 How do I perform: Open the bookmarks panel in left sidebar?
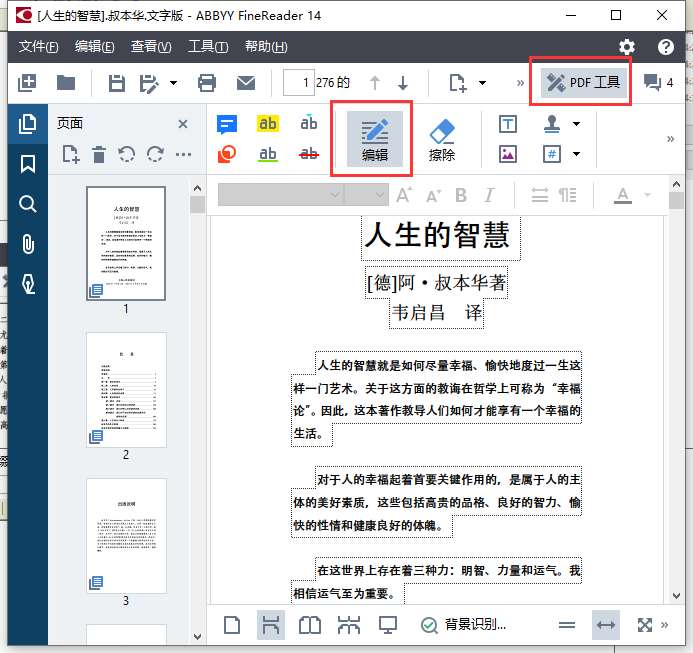coord(28,164)
